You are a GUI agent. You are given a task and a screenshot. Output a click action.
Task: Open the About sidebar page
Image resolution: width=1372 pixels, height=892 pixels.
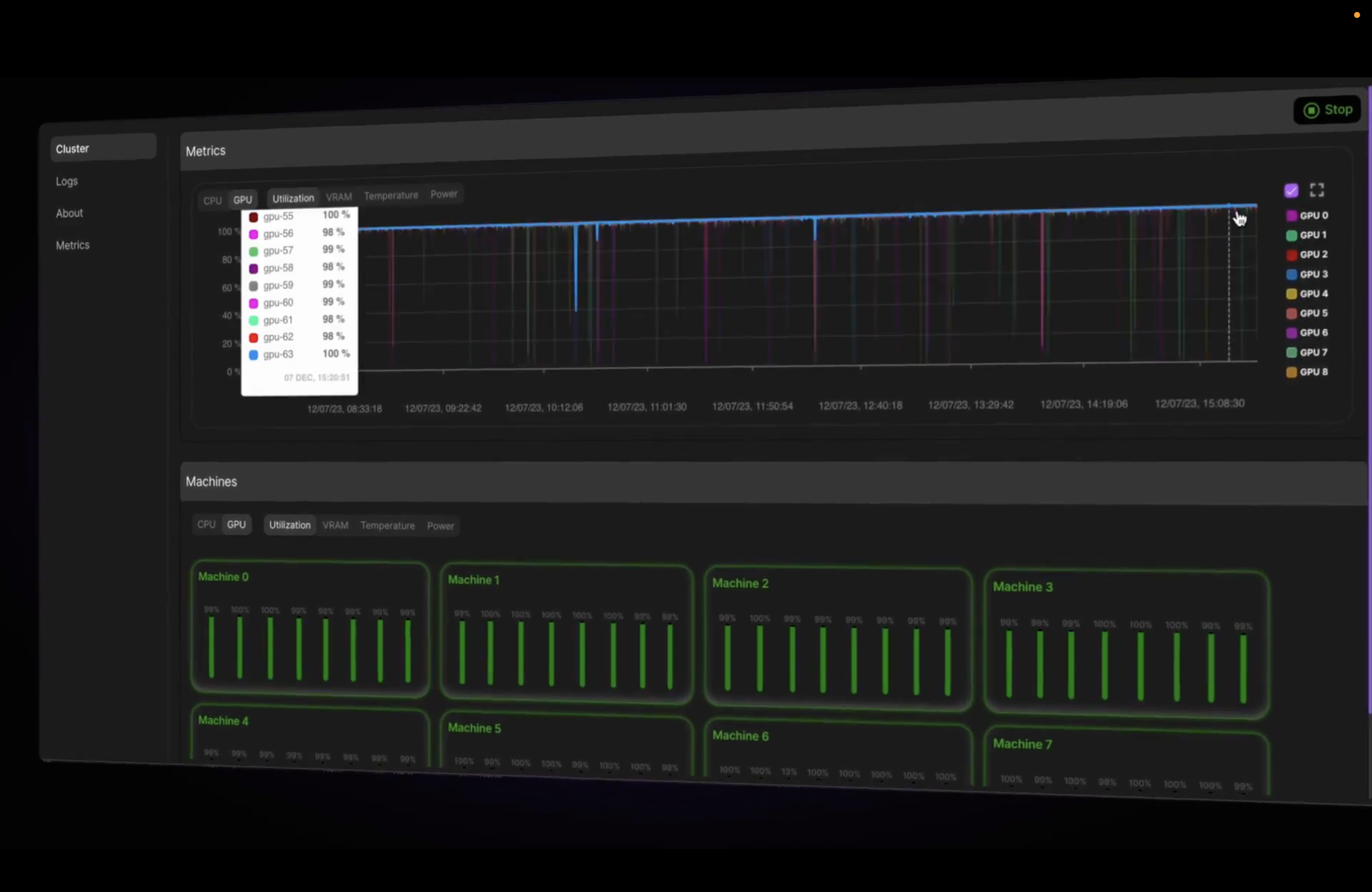69,213
